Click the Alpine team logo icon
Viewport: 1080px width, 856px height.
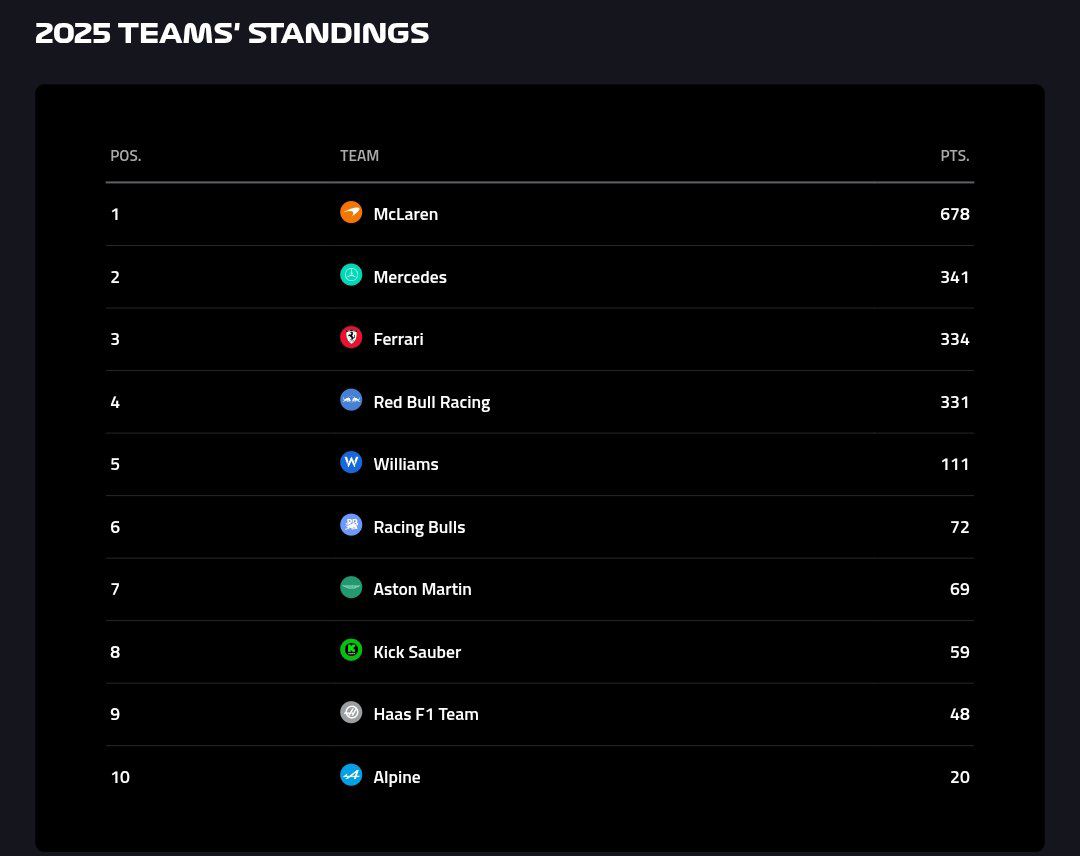click(351, 776)
